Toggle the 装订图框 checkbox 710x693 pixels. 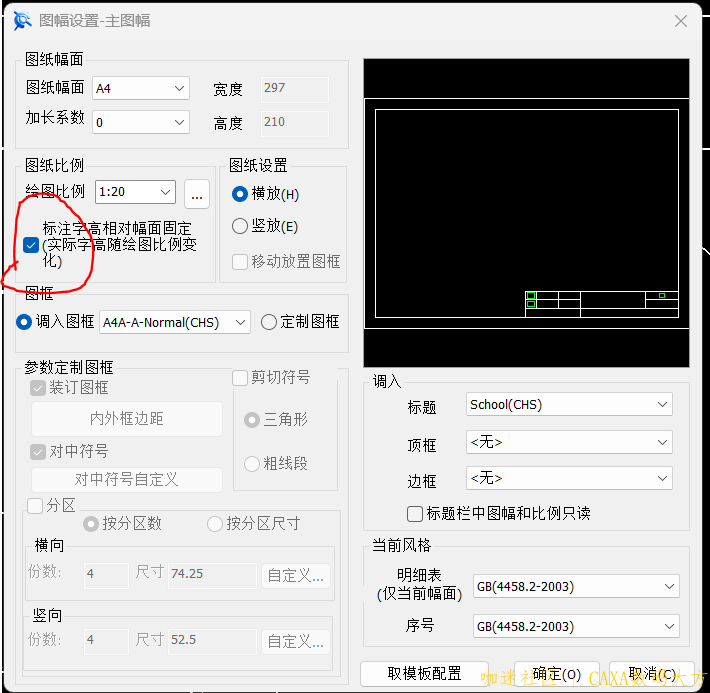(x=38, y=388)
